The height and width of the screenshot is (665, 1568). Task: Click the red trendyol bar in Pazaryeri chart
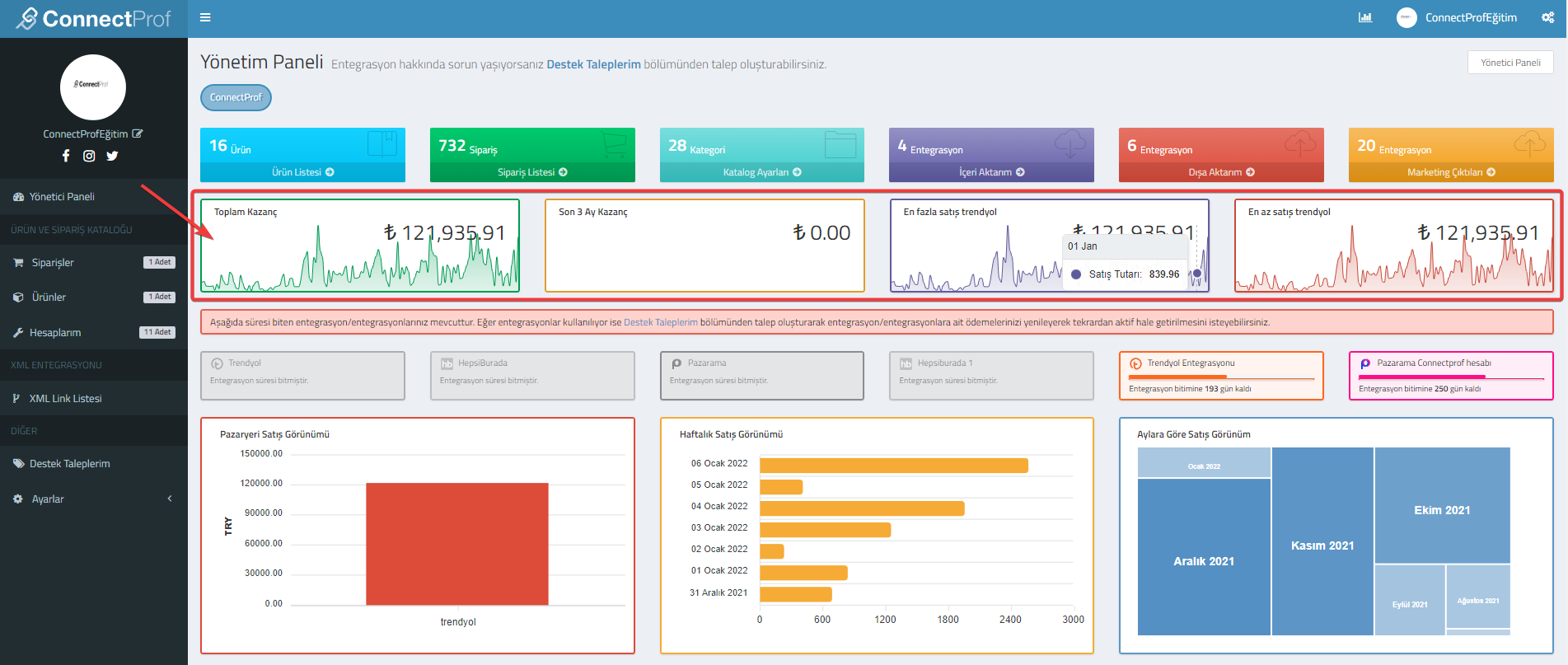point(457,544)
